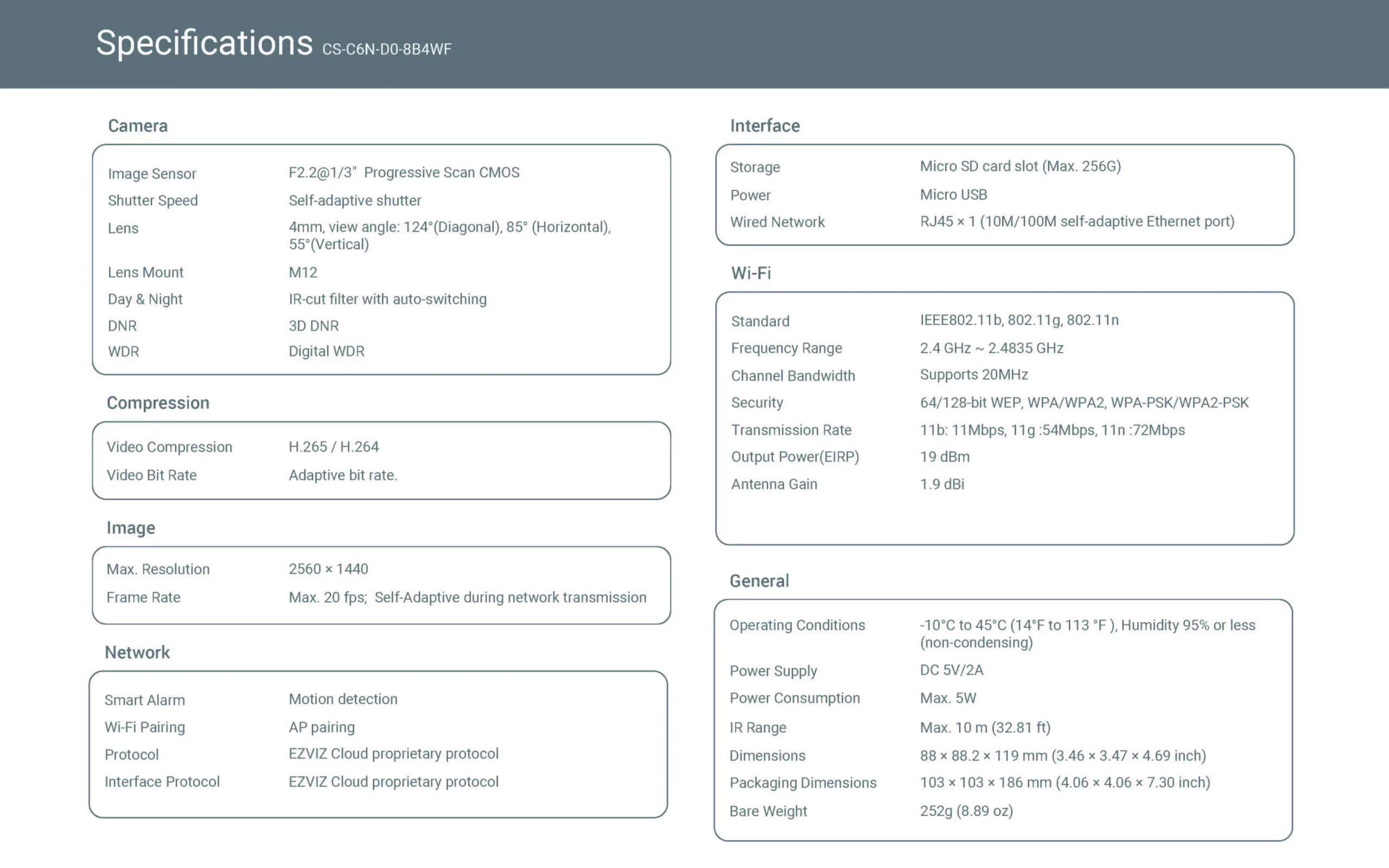Click the Specifications page title
The image size is (1389, 868).
(204, 43)
